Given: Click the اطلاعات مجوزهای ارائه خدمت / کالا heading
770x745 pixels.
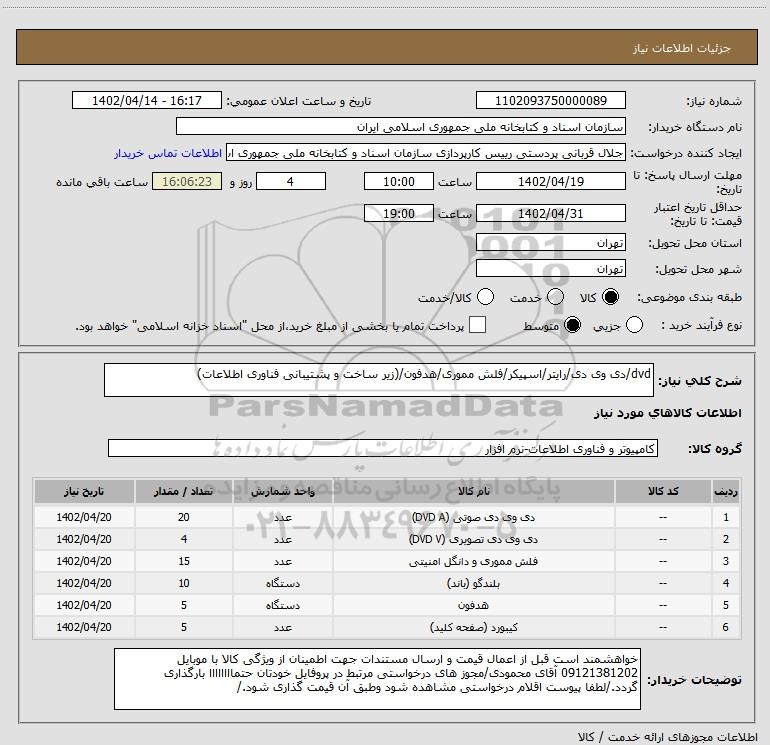Looking at the screenshot, I should [668, 737].
